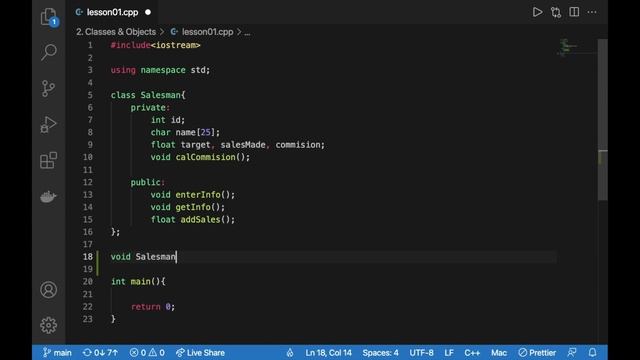Click feedback icon in status bar
Viewport: 640px width, 360px height.
click(x=572, y=353)
